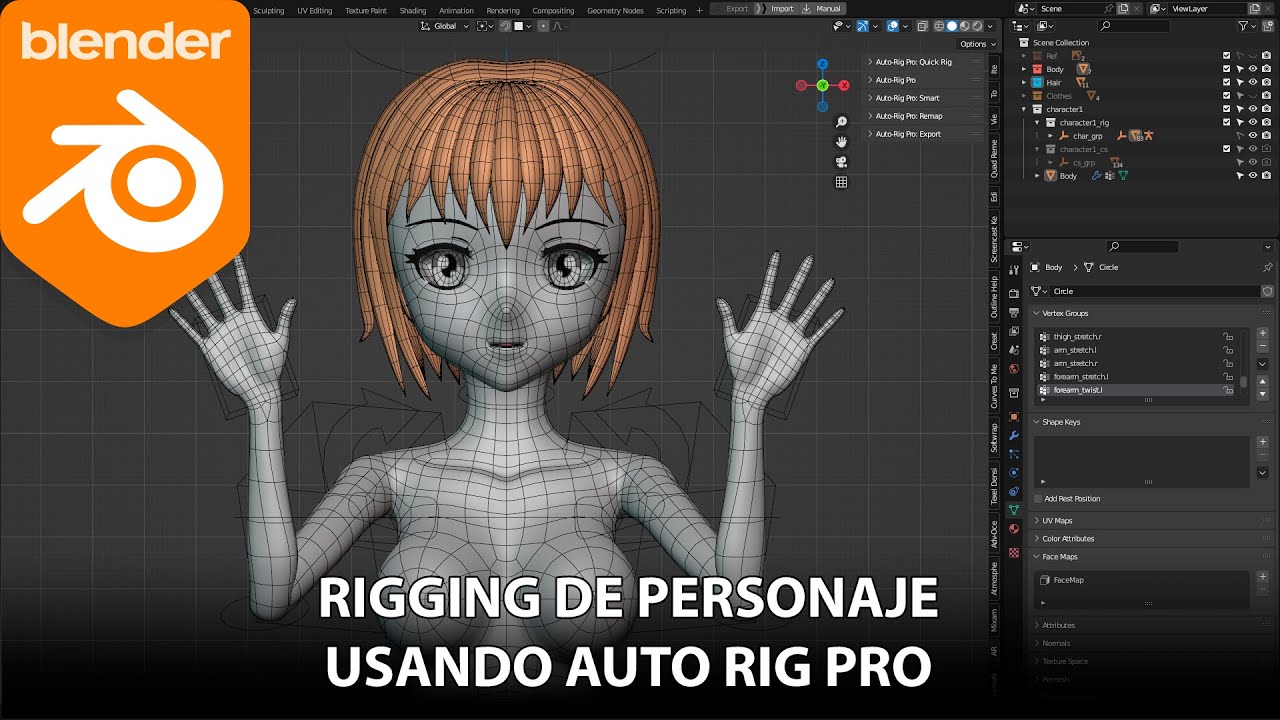Viewport: 1280px width, 720px height.
Task: Open the Tool properties tab icon
Action: [x=1014, y=268]
